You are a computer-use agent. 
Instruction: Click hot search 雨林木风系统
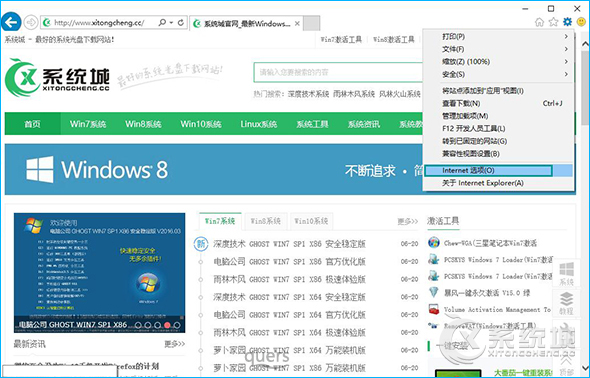[x=354, y=94]
